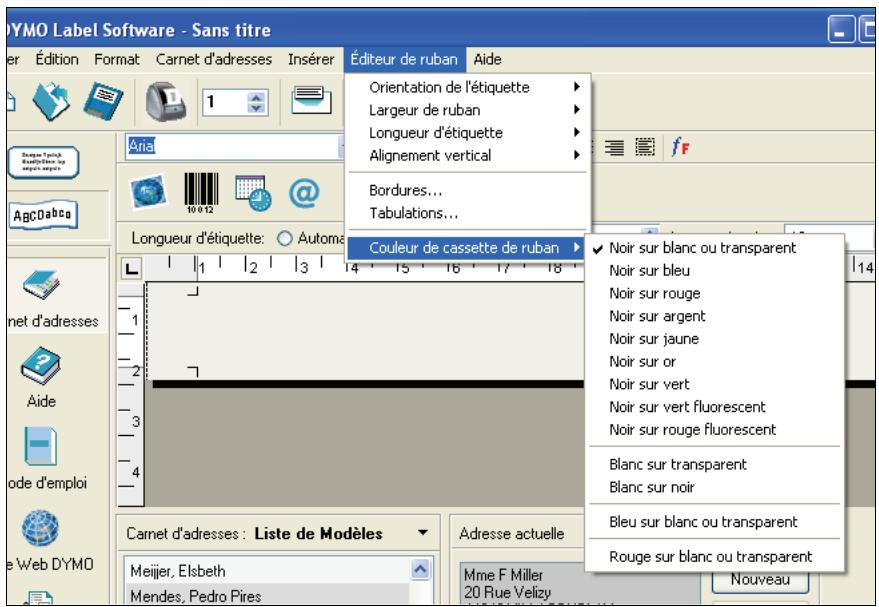Select Noir sur vert fluorescent option
This screenshot has height=607, width=879.
(x=714, y=407)
